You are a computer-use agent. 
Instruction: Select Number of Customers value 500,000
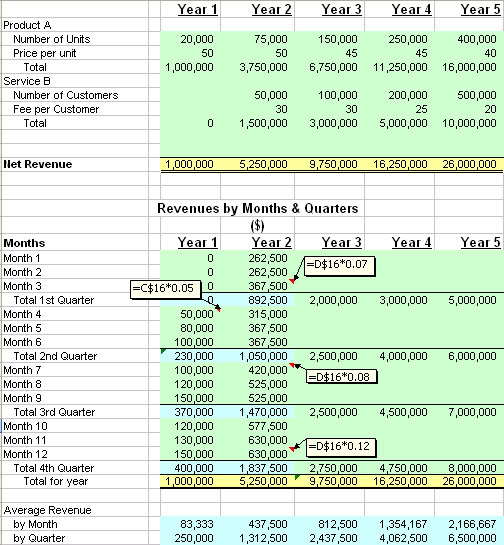click(477, 95)
